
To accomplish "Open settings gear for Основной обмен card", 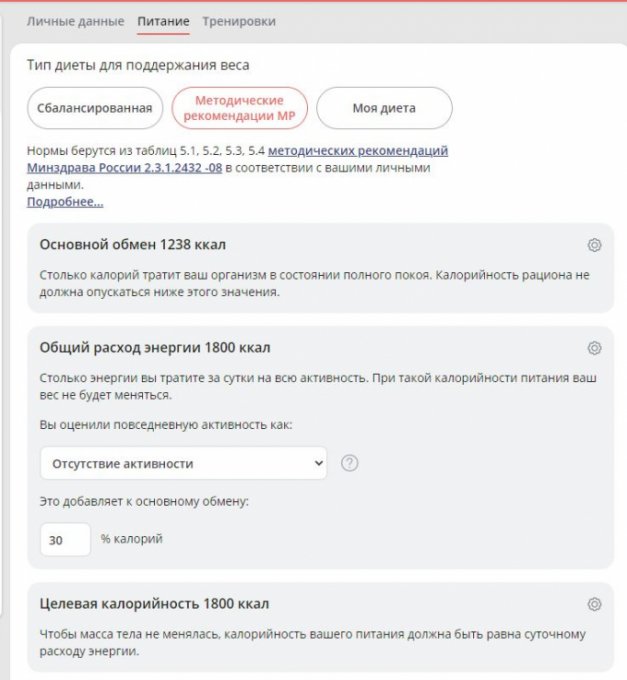I will click(594, 245).
